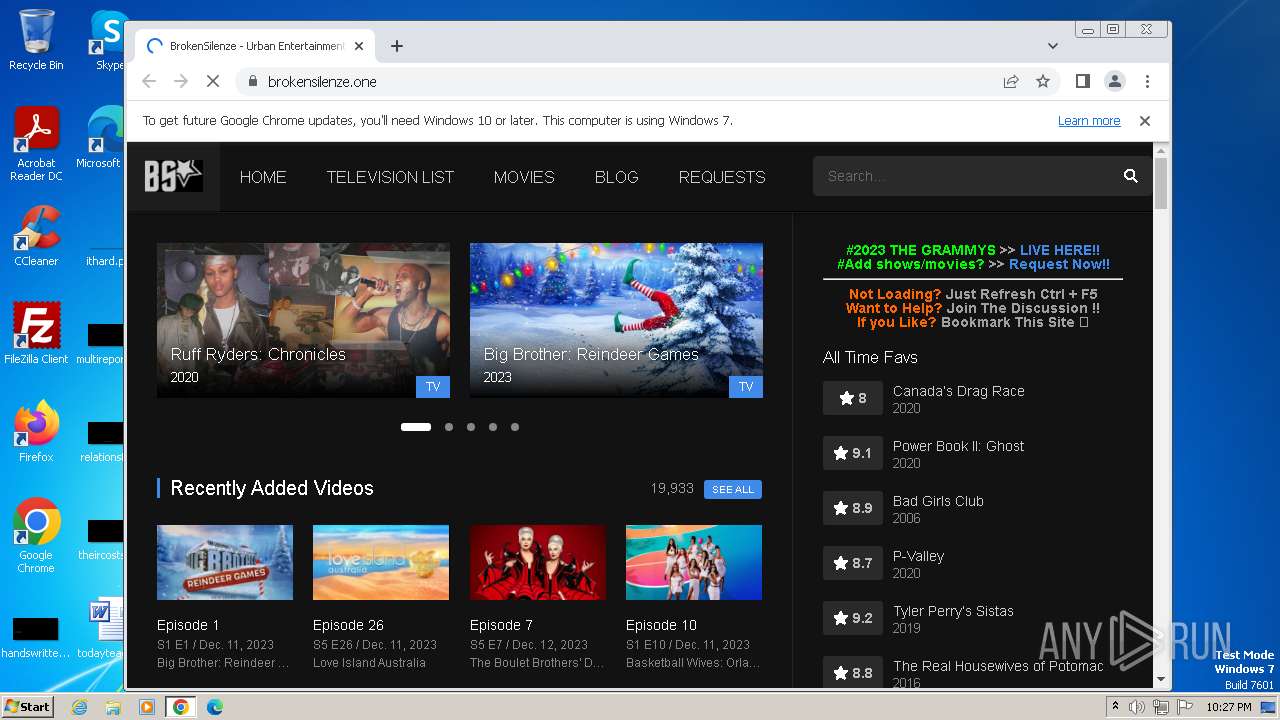Open Microsoft Edge in taskbar

coord(214,707)
